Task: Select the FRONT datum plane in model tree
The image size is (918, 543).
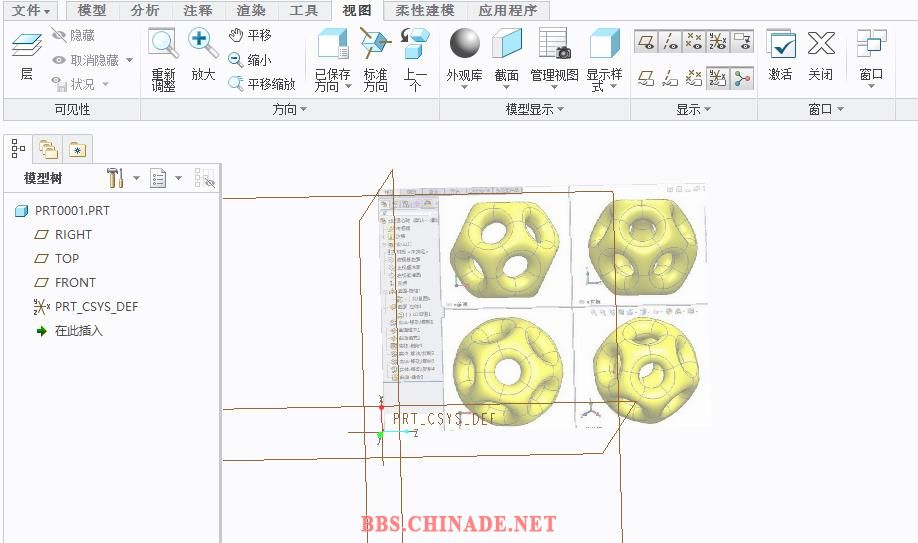Action: pos(75,283)
